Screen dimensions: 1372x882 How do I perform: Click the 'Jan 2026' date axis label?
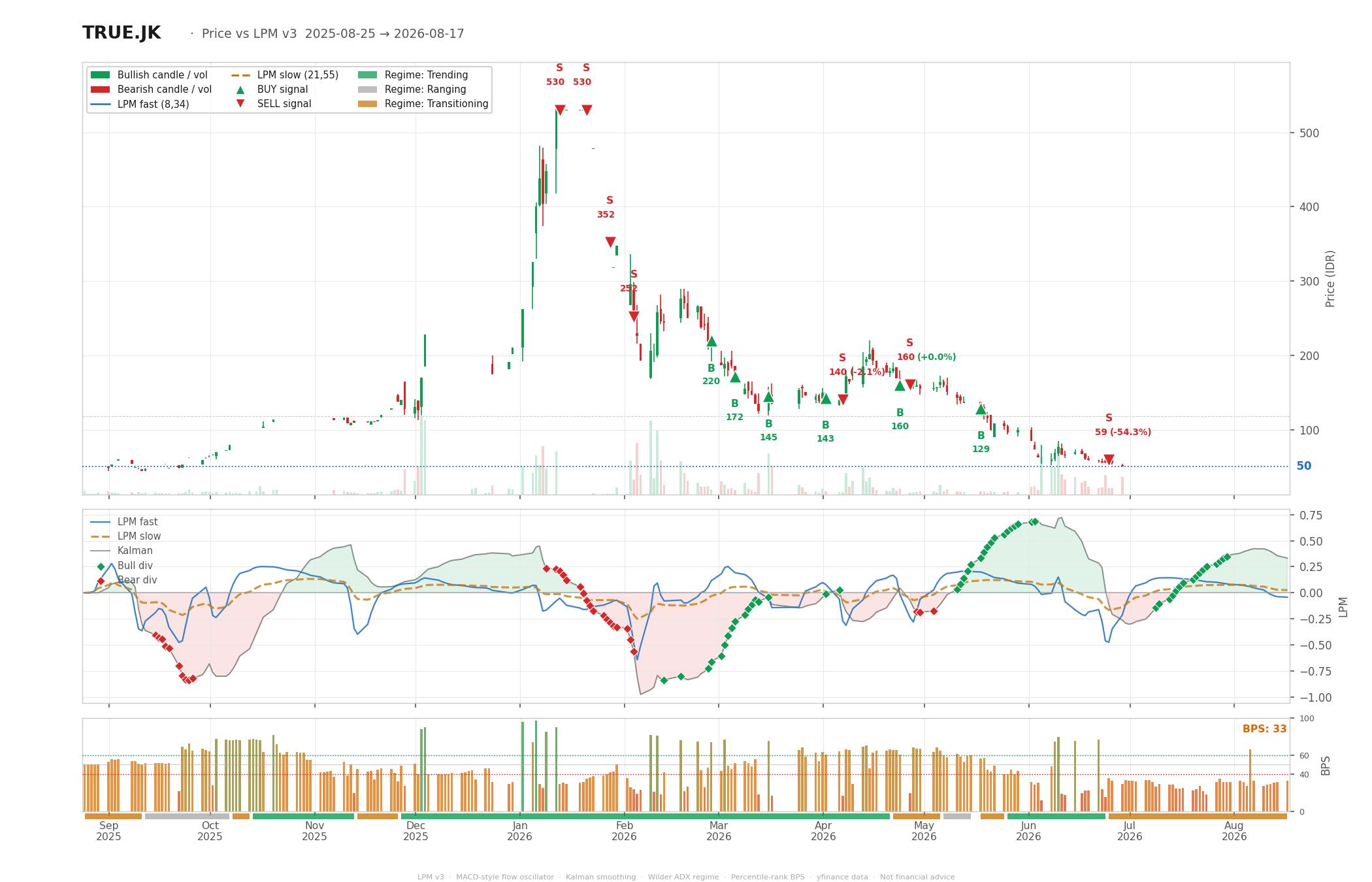(x=519, y=831)
